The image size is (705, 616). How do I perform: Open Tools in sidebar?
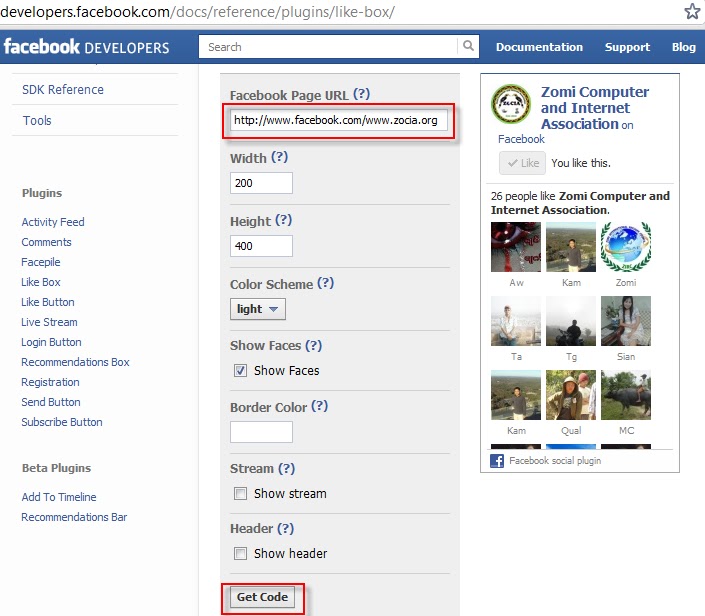click(37, 121)
